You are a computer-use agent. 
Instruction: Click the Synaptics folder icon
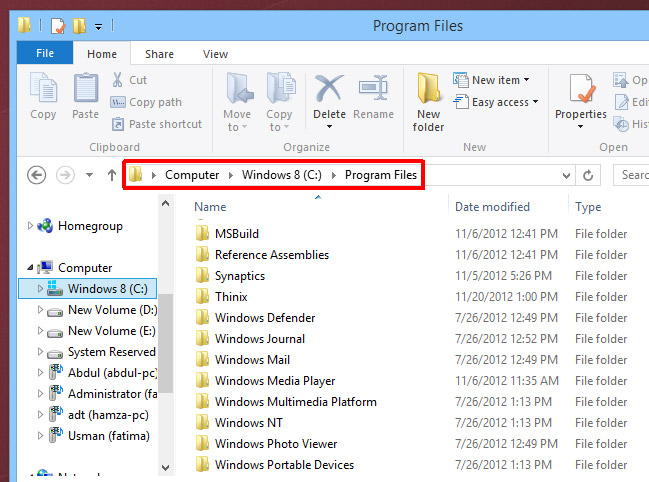(x=202, y=276)
